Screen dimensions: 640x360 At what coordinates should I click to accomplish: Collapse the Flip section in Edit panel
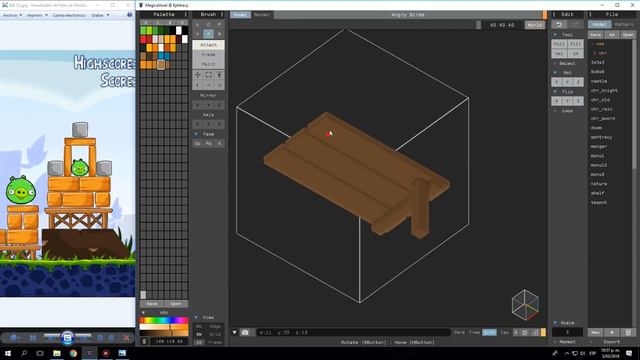(555, 92)
